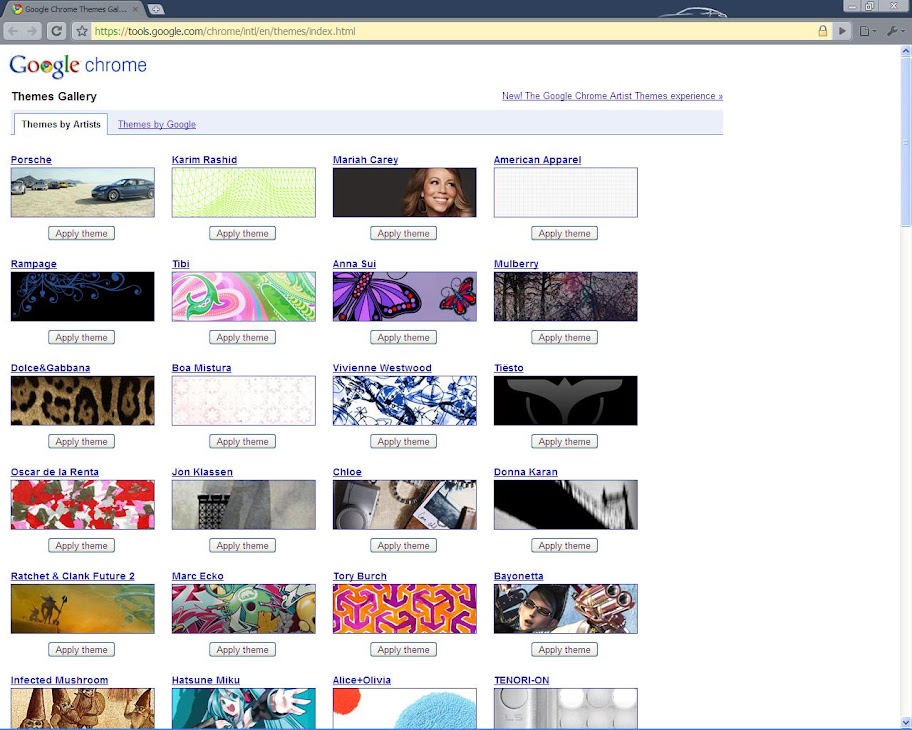Open the wrench tools menu
This screenshot has height=730, width=912.
(x=895, y=31)
